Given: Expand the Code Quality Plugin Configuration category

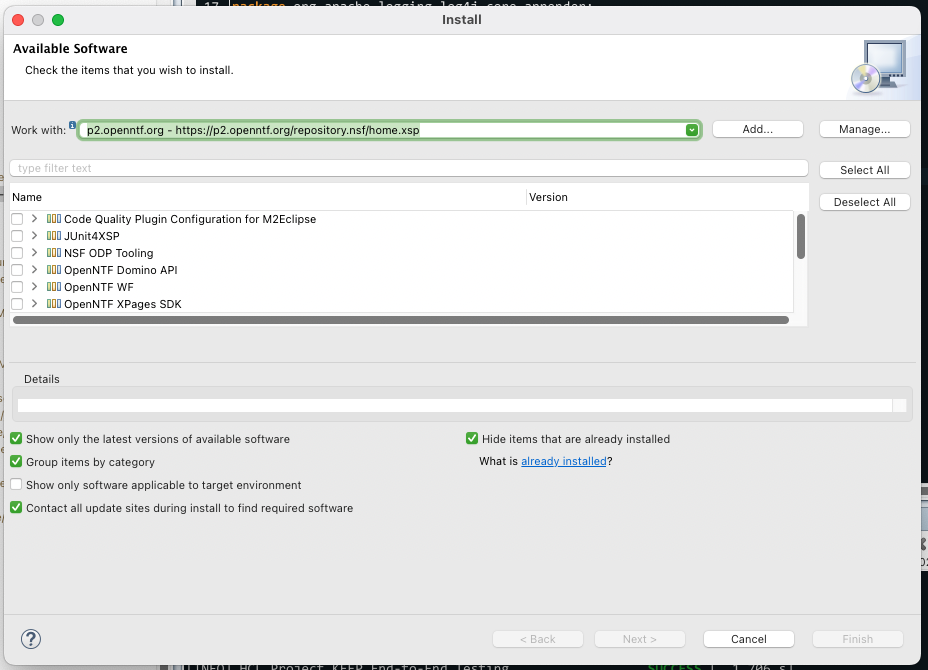Looking at the screenshot, I should tap(34, 219).
